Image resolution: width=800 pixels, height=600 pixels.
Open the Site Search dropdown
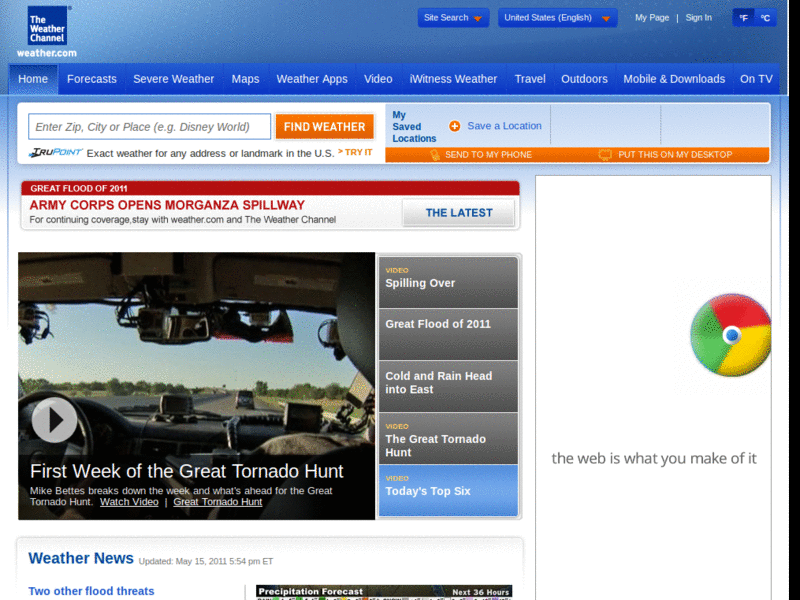[453, 18]
